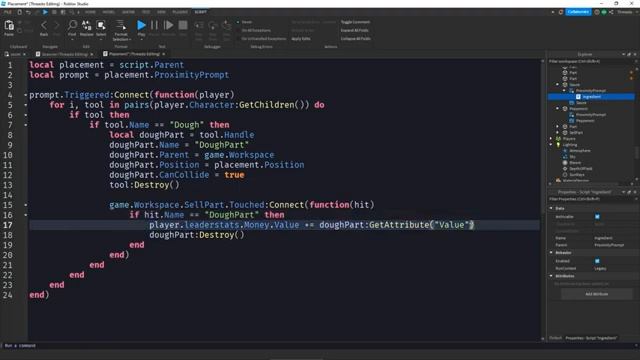The height and width of the screenshot is (360, 640).
Task: Select SunRays in Explorer
Action: [x=577, y=175]
